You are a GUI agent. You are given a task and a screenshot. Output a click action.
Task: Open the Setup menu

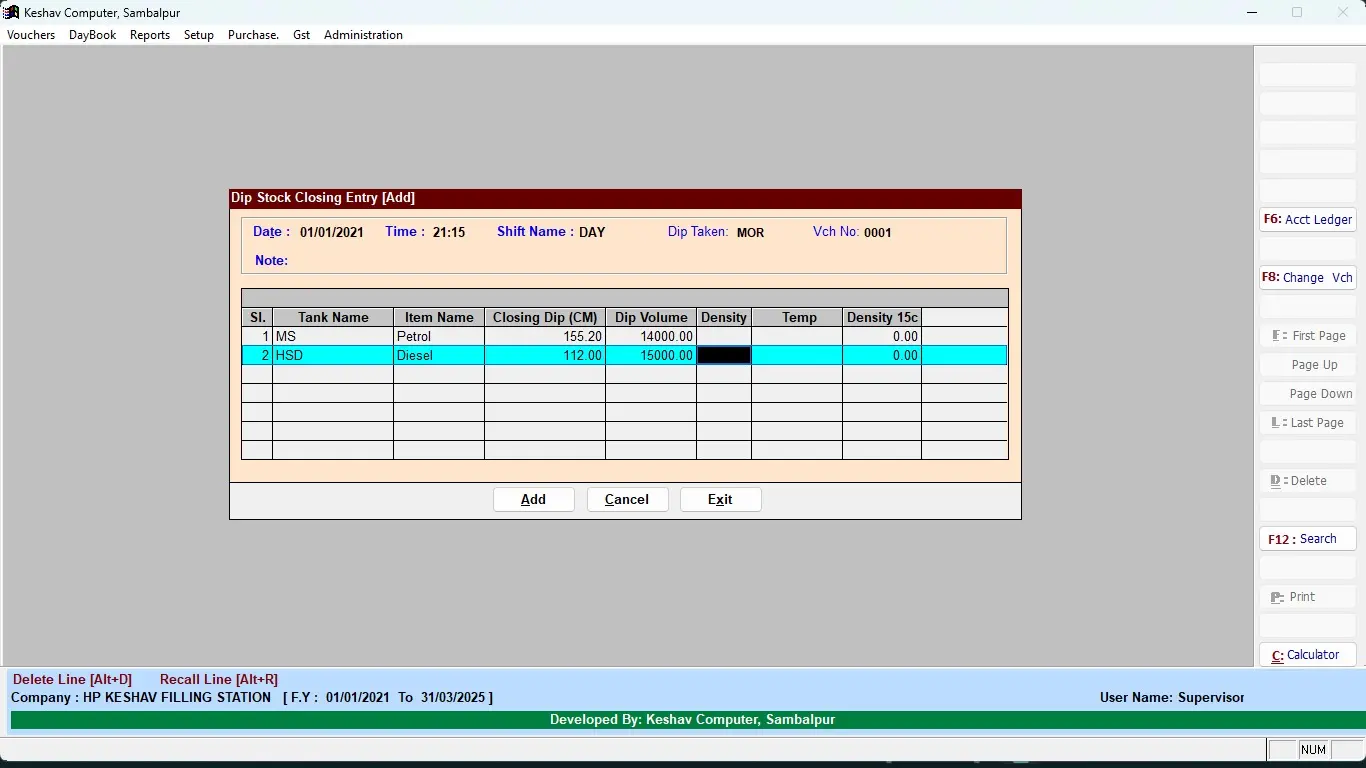[199, 35]
